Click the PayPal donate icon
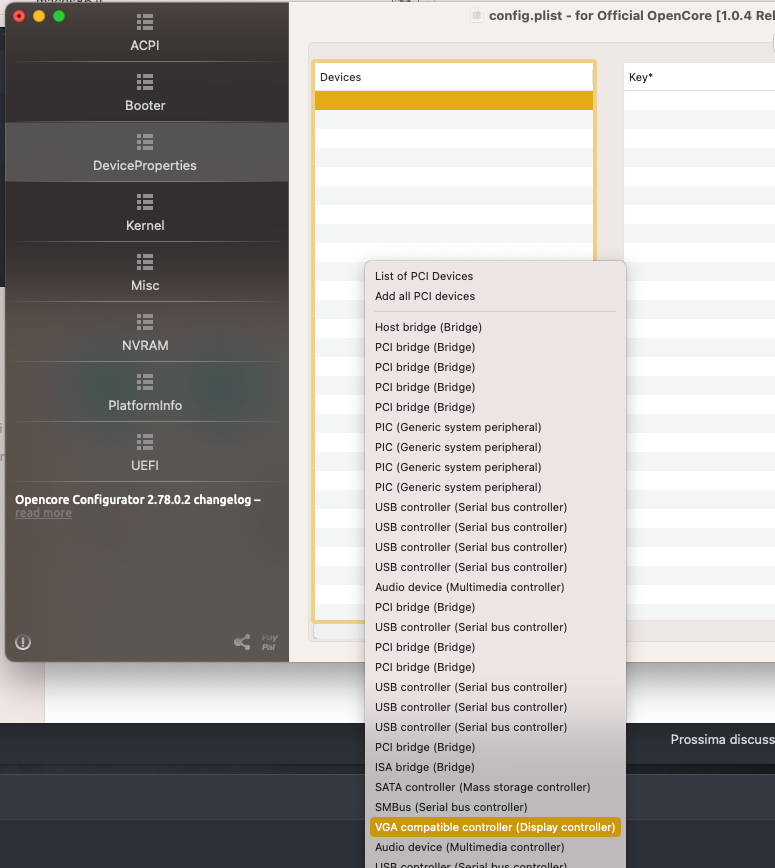The width and height of the screenshot is (775, 868). (269, 642)
